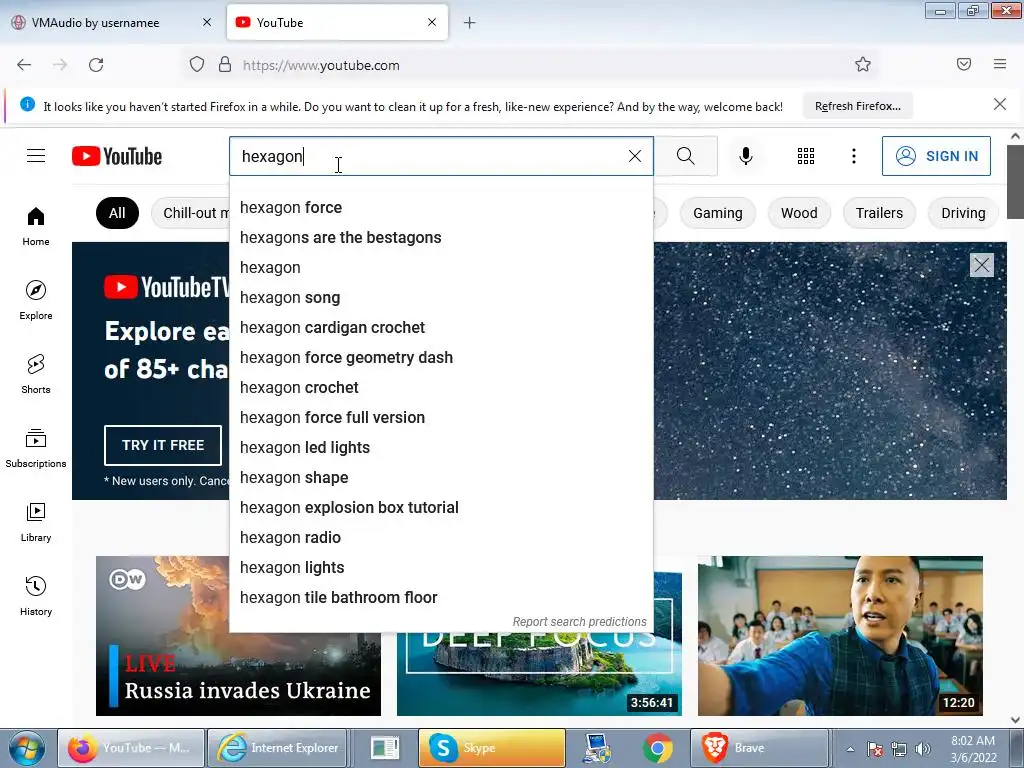Viewport: 1024px width, 768px height.
Task: Open History in the sidebar
Action: pyautogui.click(x=36, y=596)
